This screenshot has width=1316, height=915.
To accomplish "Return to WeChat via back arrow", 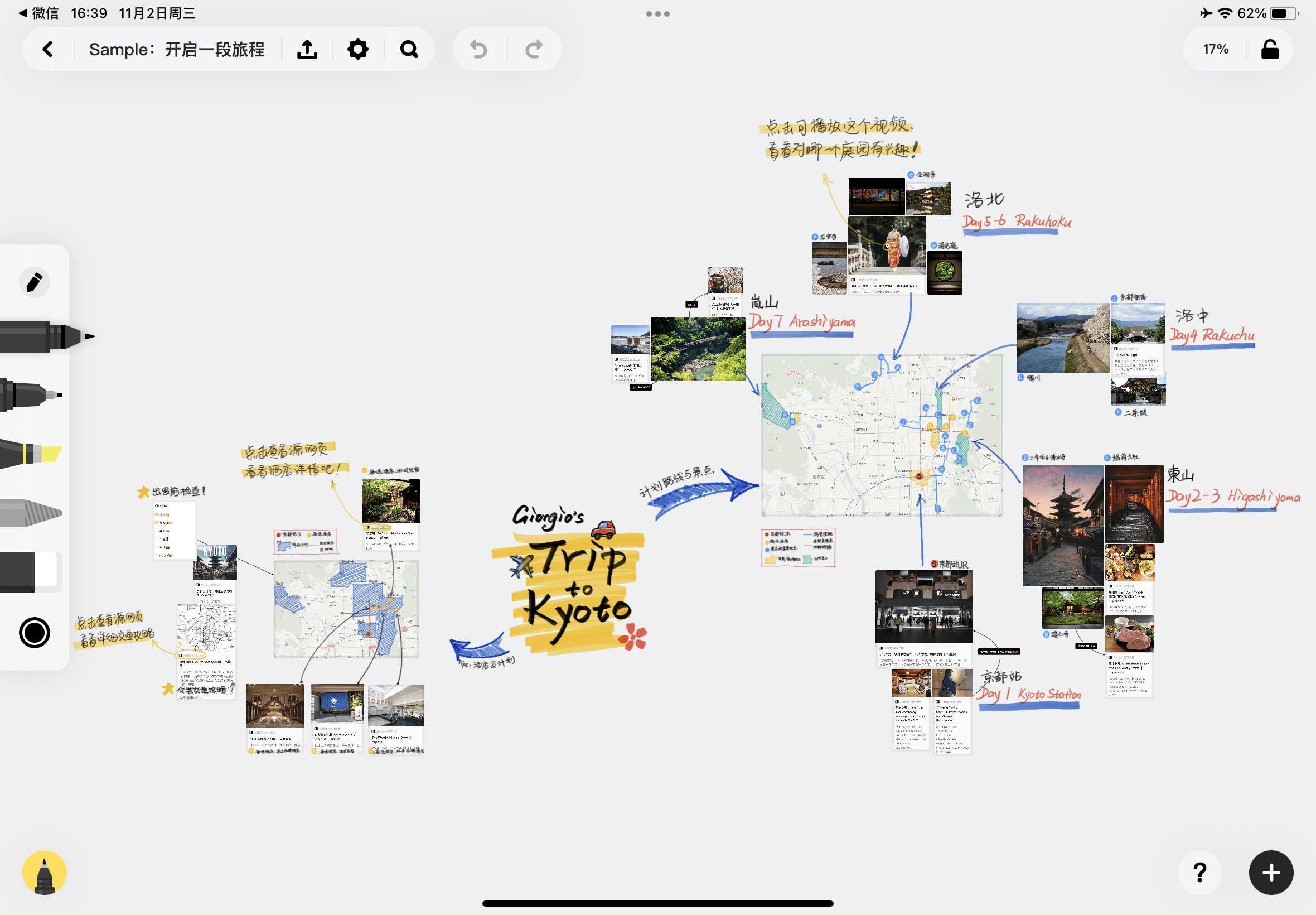I will point(39,13).
